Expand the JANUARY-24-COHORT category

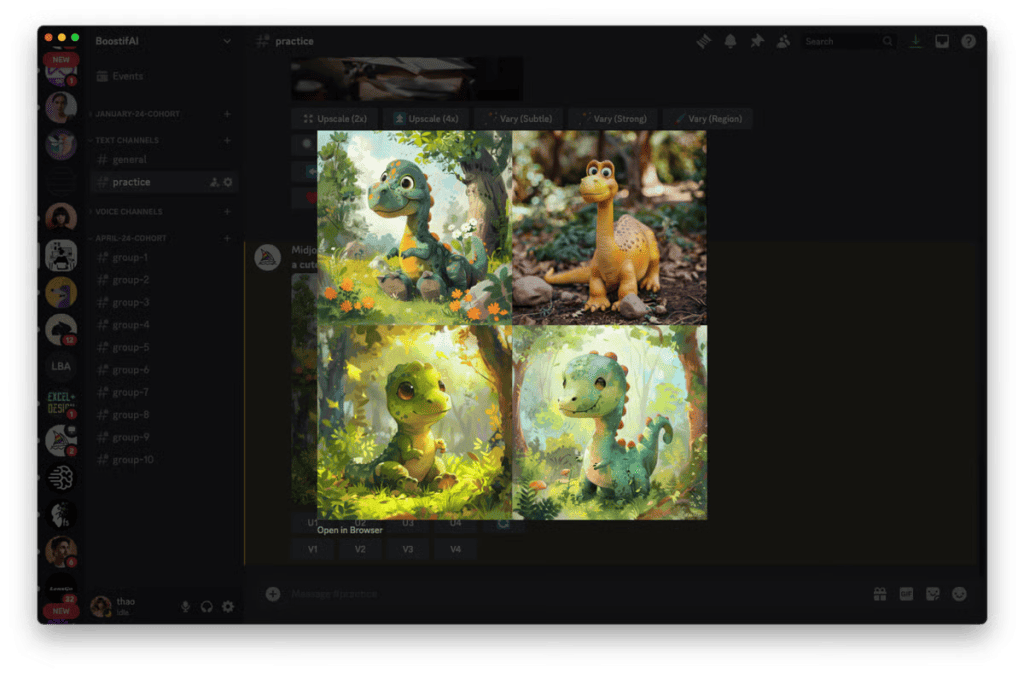click(x=137, y=114)
